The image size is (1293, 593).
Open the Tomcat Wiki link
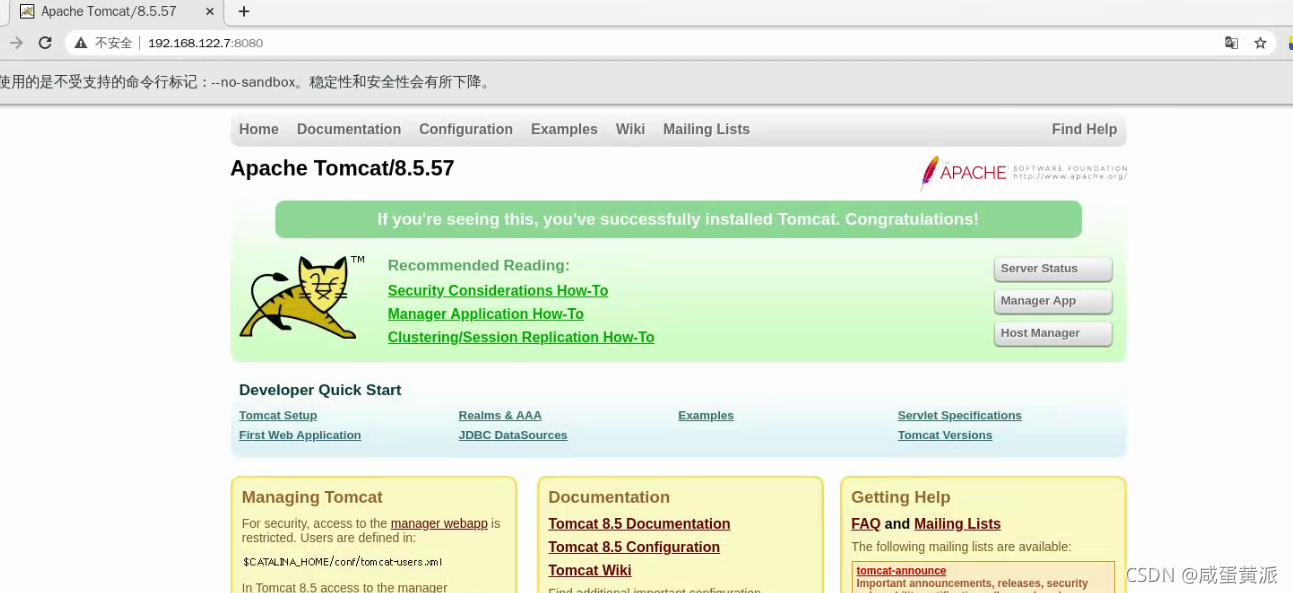tap(590, 571)
